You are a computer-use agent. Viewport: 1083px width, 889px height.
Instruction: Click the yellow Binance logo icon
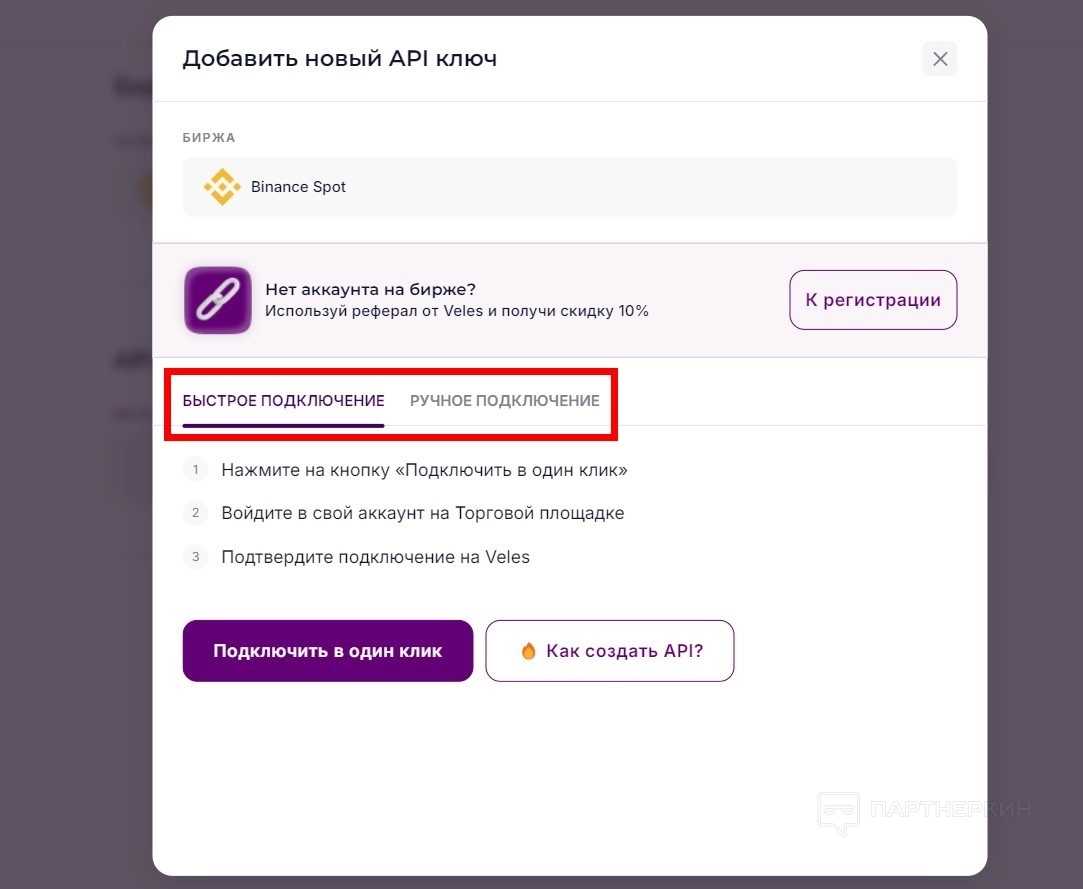[x=221, y=187]
